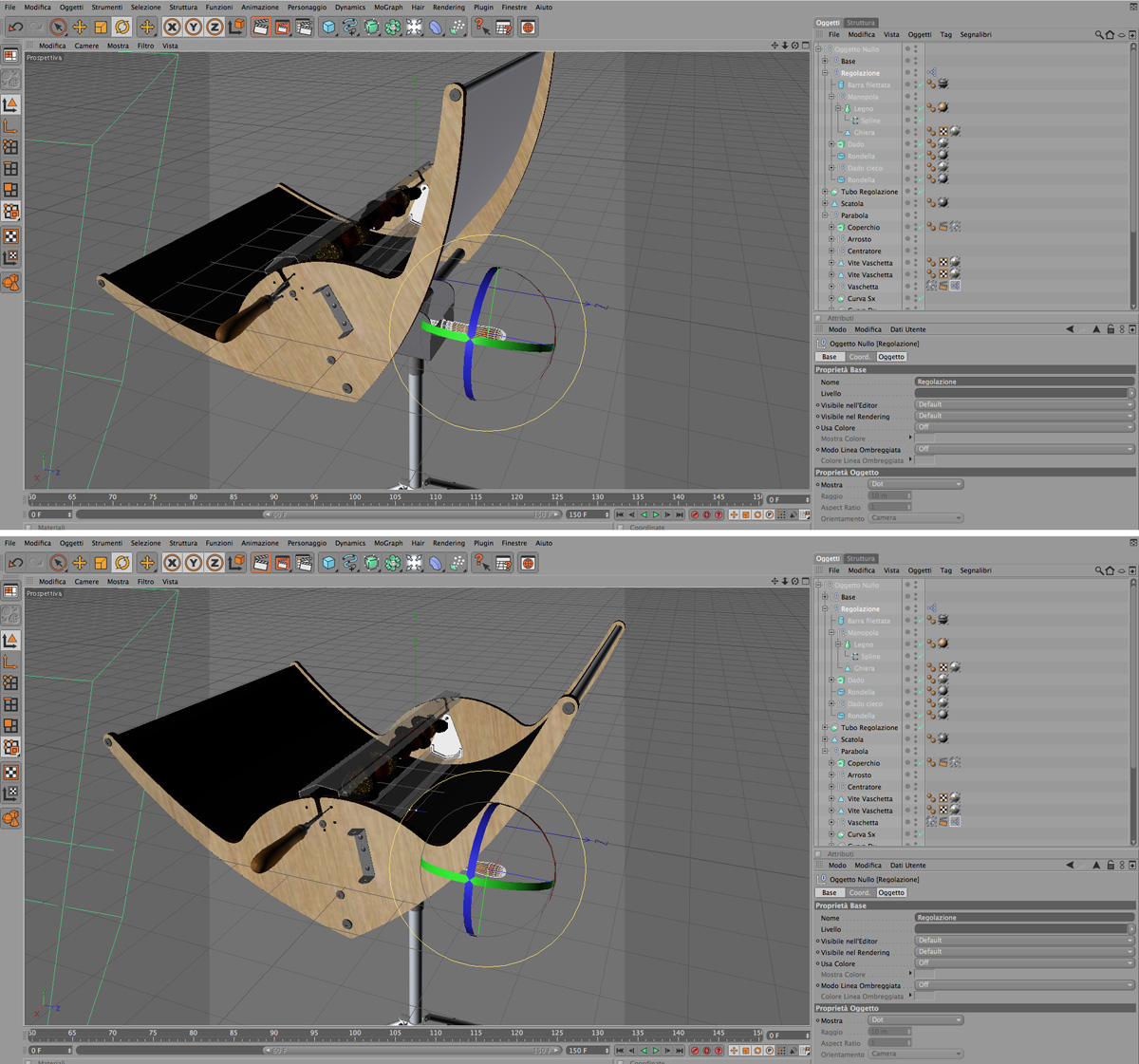Image resolution: width=1139 pixels, height=1064 pixels.
Task: Toggle the X axis lock in the lower window
Action: point(172,563)
